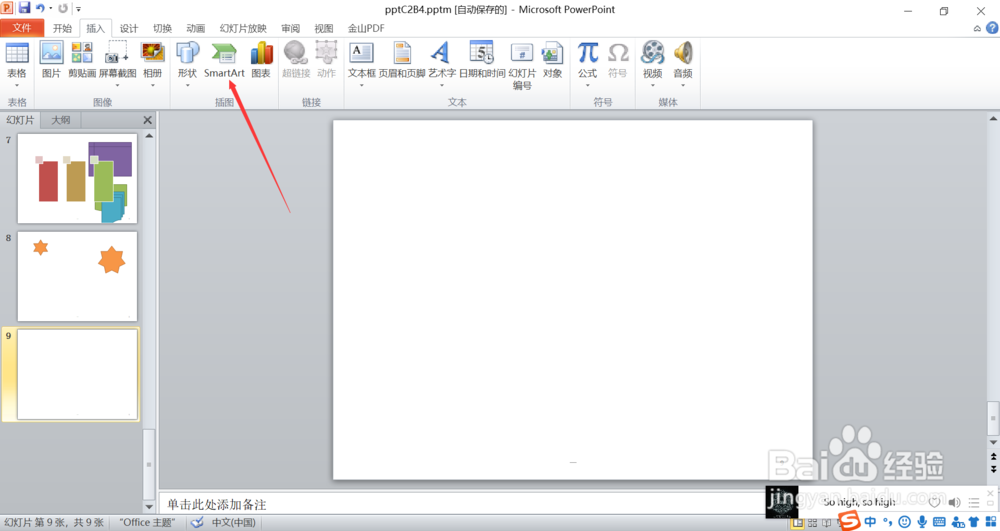
Task: Insert an embedded 对象 object
Action: click(552, 60)
